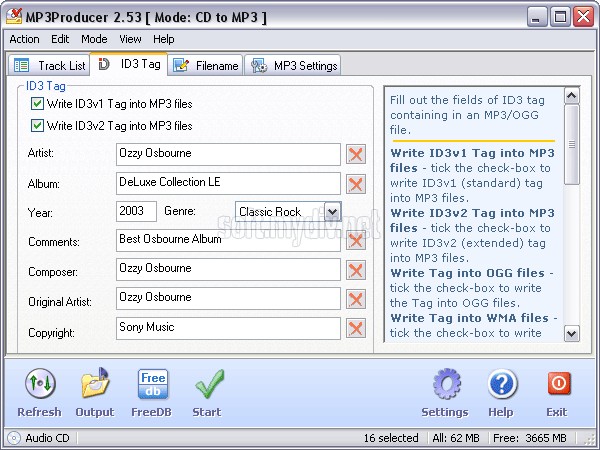Click the Comments field Best Osbourne Album
The width and height of the screenshot is (600, 450).
click(x=228, y=241)
